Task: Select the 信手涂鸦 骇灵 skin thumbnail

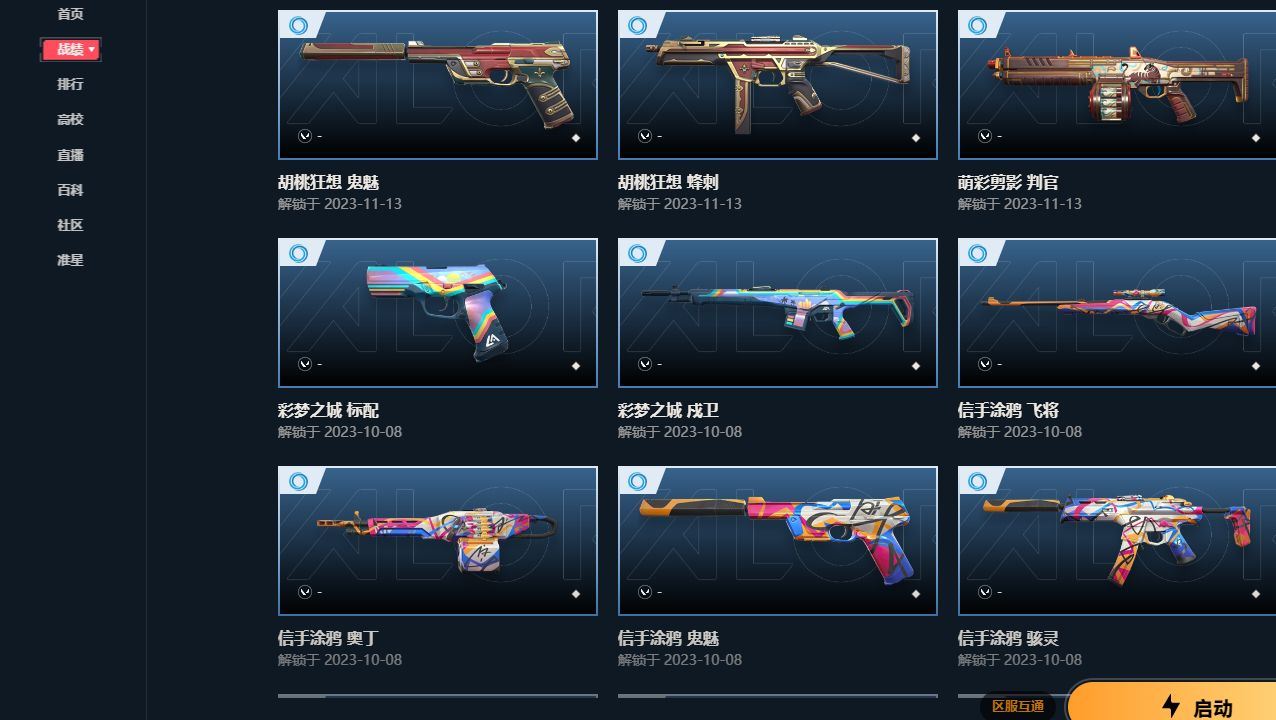Action: pyautogui.click(x=1117, y=541)
